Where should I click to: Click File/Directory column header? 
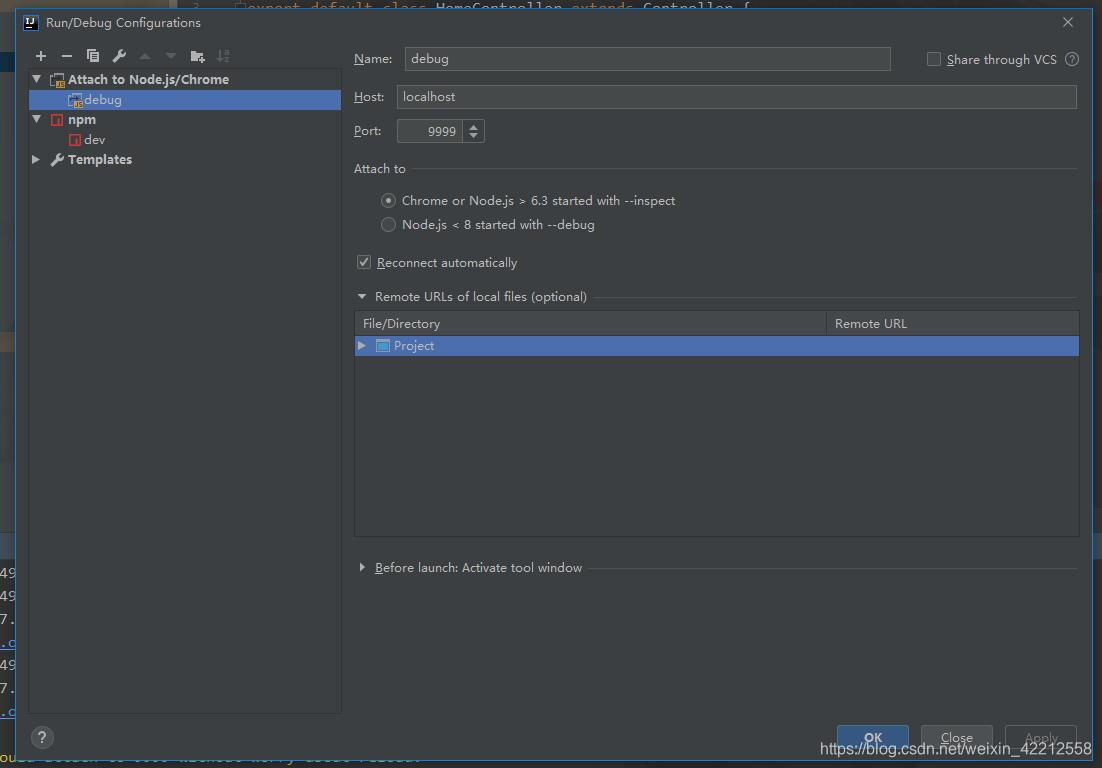590,323
